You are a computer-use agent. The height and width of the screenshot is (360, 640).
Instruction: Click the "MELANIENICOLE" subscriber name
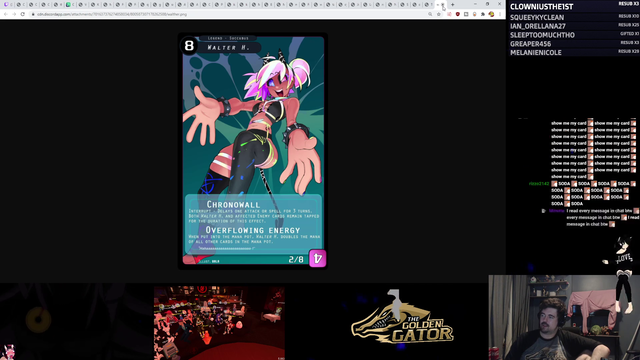coord(536,53)
